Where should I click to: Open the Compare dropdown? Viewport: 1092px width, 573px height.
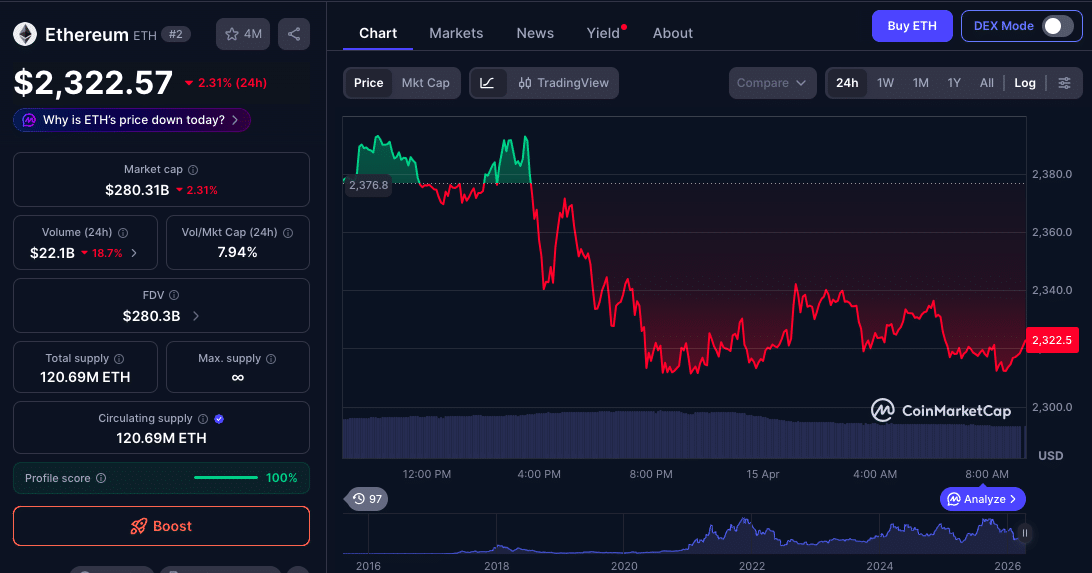pos(772,83)
